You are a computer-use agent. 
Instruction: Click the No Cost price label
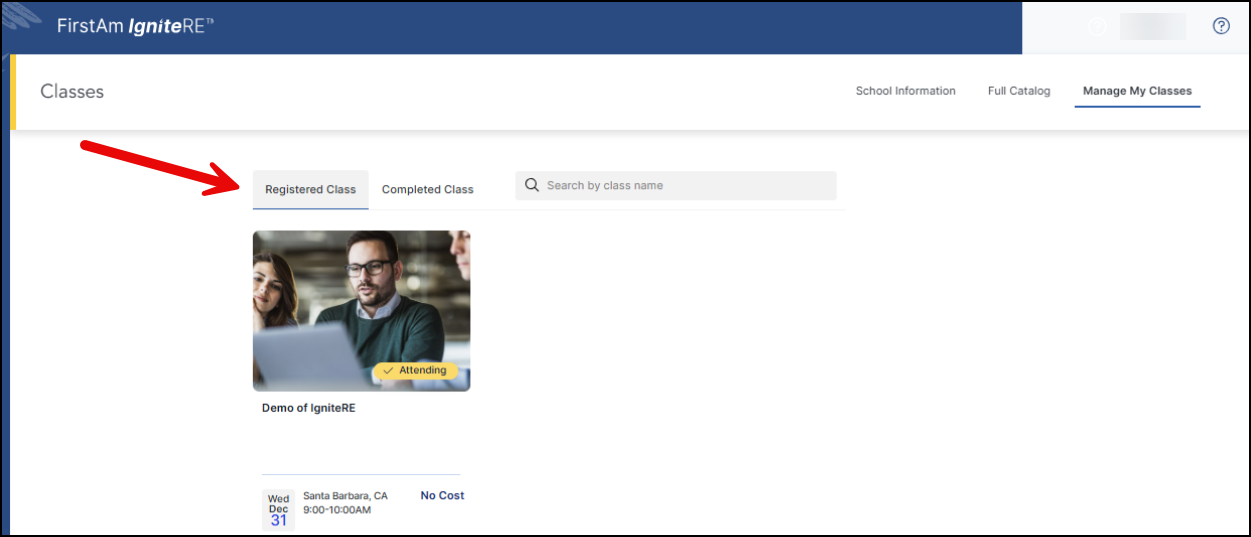click(442, 495)
